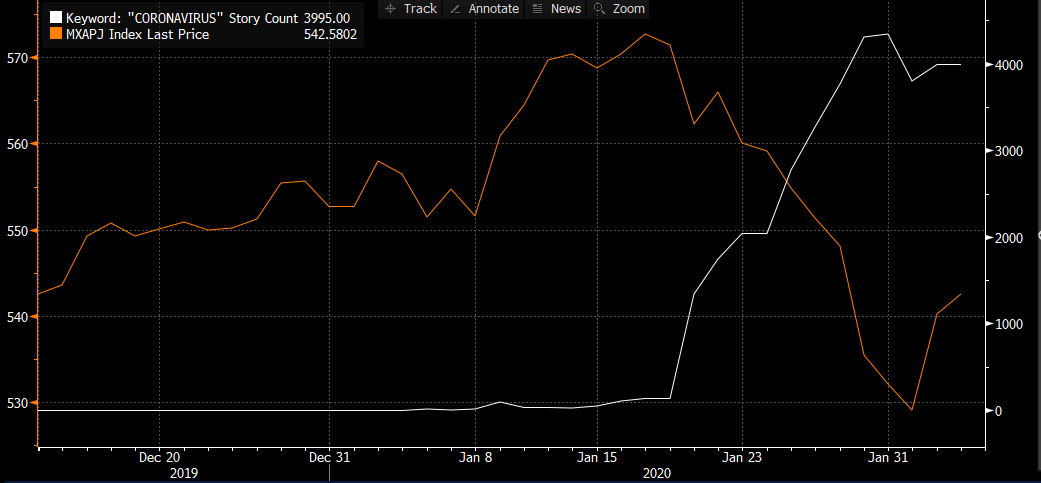Click the 2000 label on right axis
The width and height of the screenshot is (1041, 483).
[x=1007, y=238]
